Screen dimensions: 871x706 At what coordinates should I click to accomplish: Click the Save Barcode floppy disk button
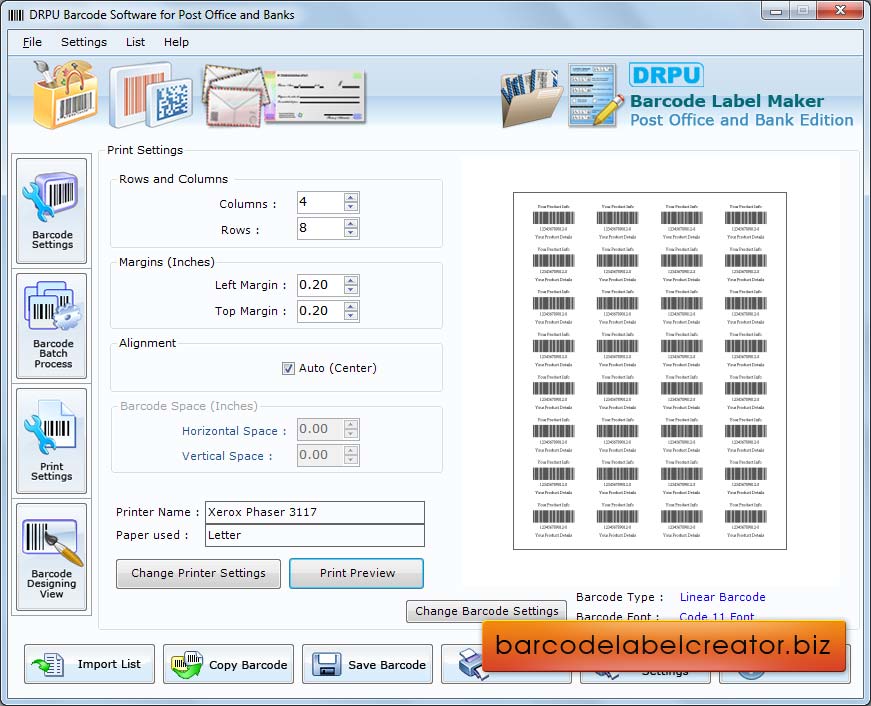click(x=367, y=664)
